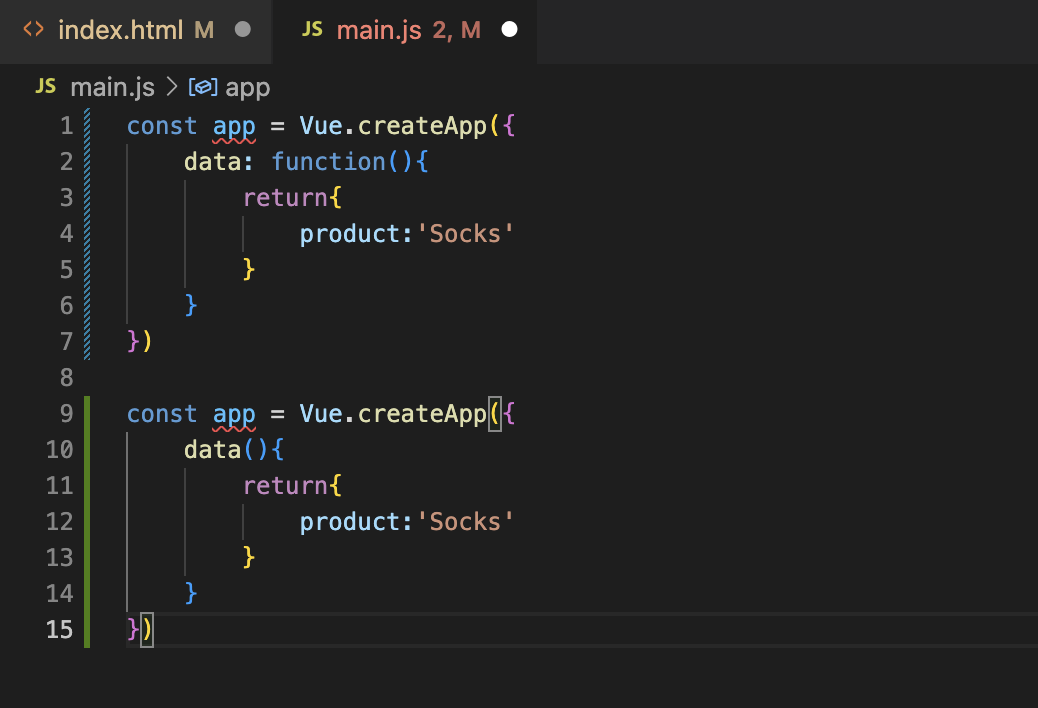Click the underlined app on line 1
This screenshot has height=708, width=1038.
pyautogui.click(x=234, y=126)
